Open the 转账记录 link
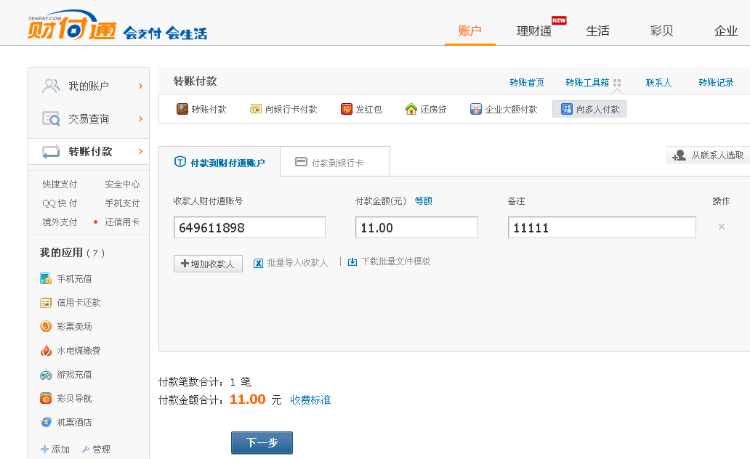Screen dimensions: 750x459 click(x=716, y=82)
